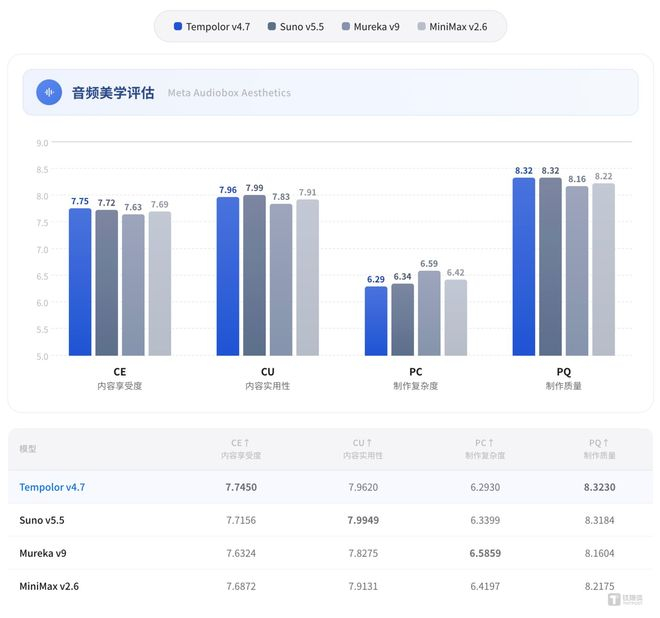Screen dimensions: 660x618
Task: Toggle the Tempolor v4.7 legend entry
Action: click(212, 27)
